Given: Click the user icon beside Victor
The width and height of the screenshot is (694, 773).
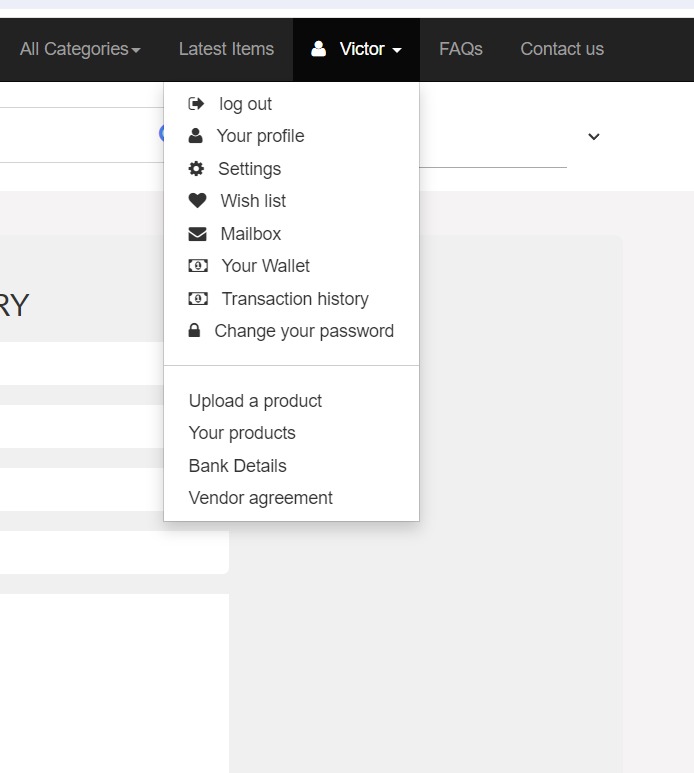Looking at the screenshot, I should (x=318, y=49).
